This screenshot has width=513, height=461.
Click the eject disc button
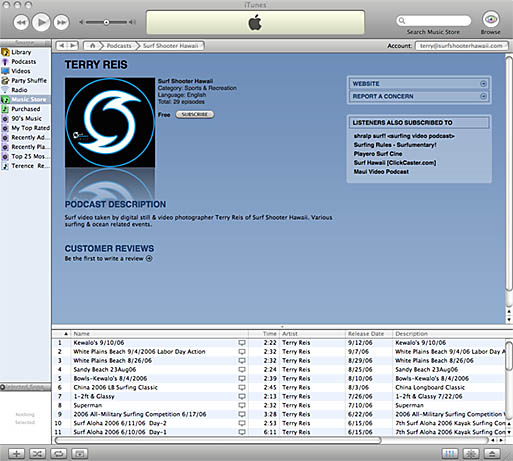click(x=492, y=453)
